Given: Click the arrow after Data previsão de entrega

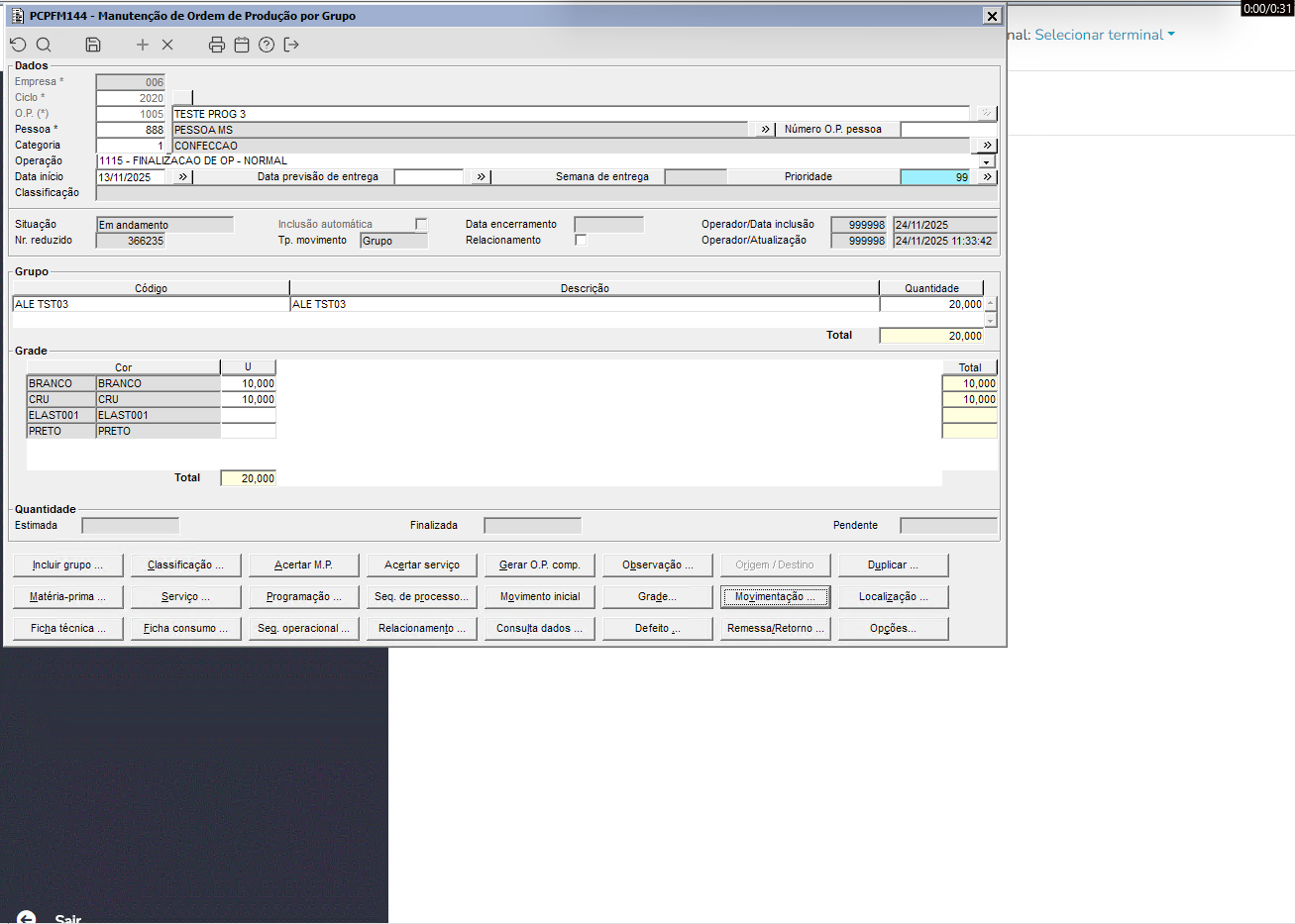Looking at the screenshot, I should click(481, 176).
